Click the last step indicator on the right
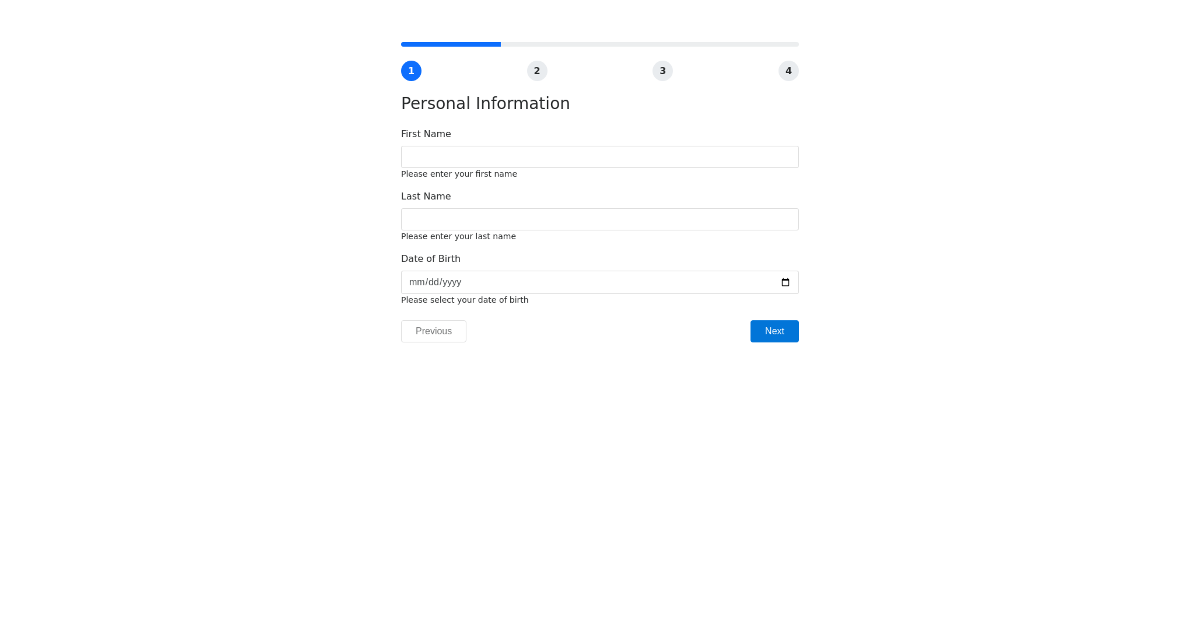The width and height of the screenshot is (1200, 630). coord(789,71)
